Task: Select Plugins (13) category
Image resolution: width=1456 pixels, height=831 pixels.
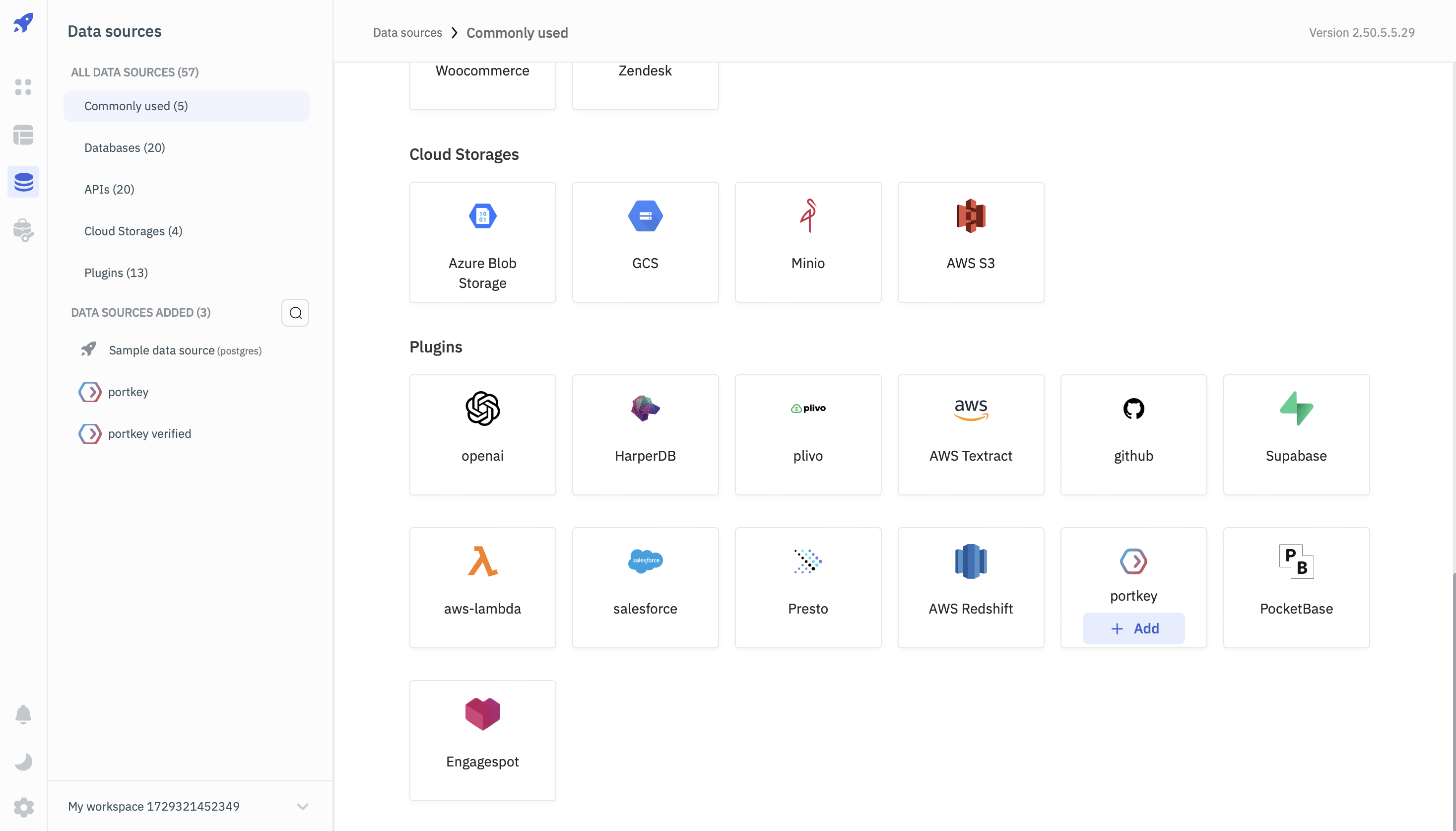Action: coord(116,273)
